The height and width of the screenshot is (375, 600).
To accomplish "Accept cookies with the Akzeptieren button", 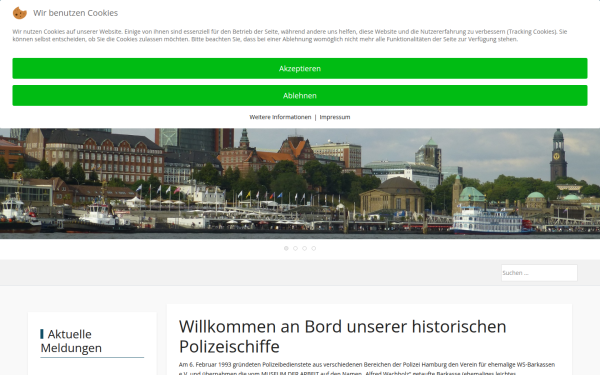I will click(300, 68).
